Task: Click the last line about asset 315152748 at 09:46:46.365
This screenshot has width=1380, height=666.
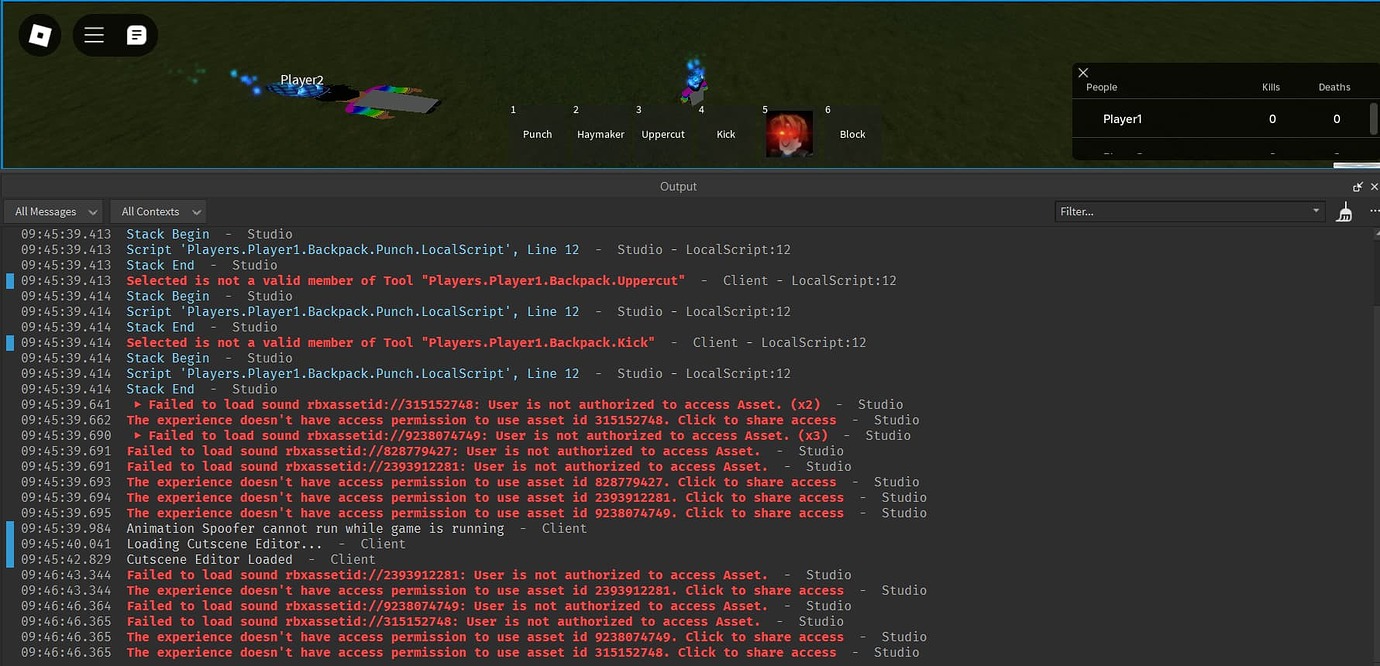Action: [x=481, y=652]
